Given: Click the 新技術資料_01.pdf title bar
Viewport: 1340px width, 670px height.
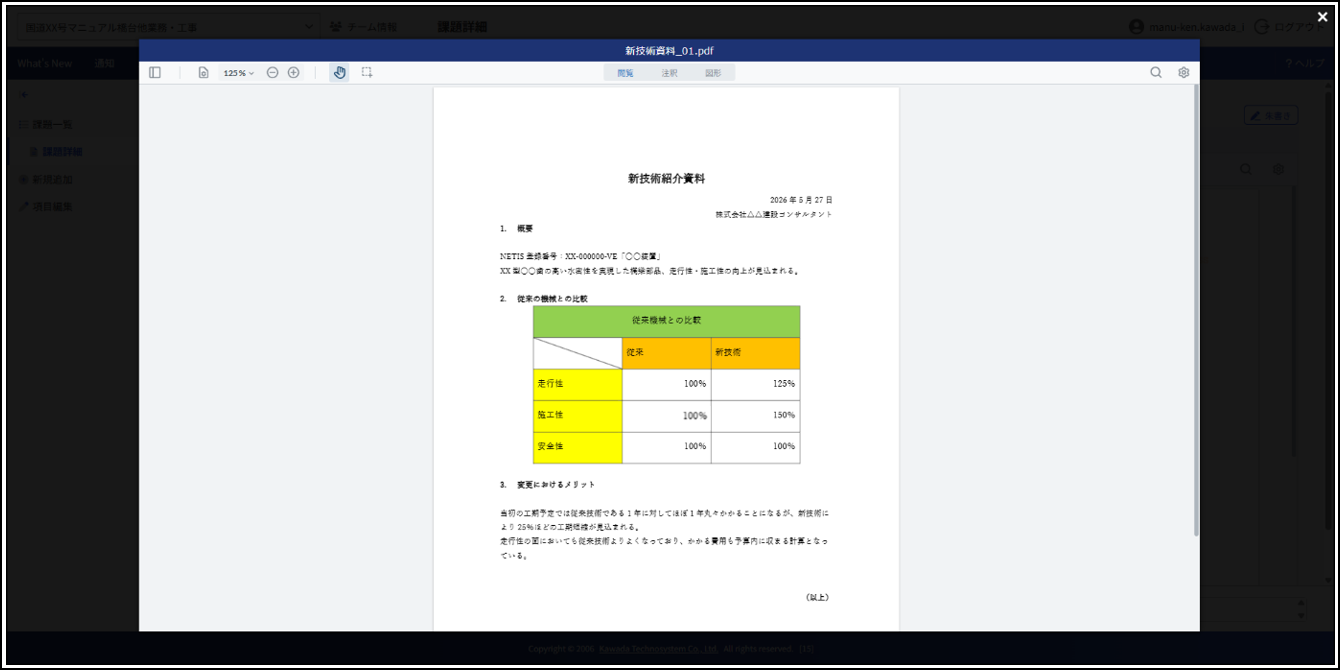Looking at the screenshot, I should 669,51.
